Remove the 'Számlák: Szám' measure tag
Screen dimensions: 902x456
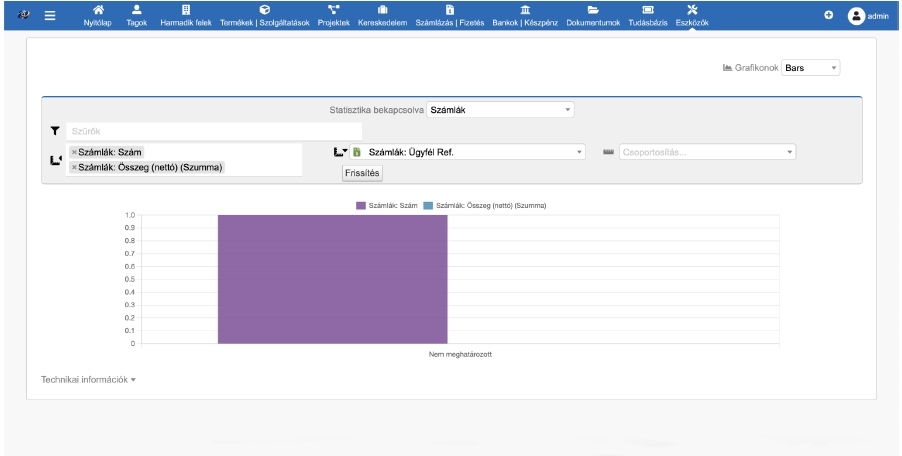click(x=74, y=152)
